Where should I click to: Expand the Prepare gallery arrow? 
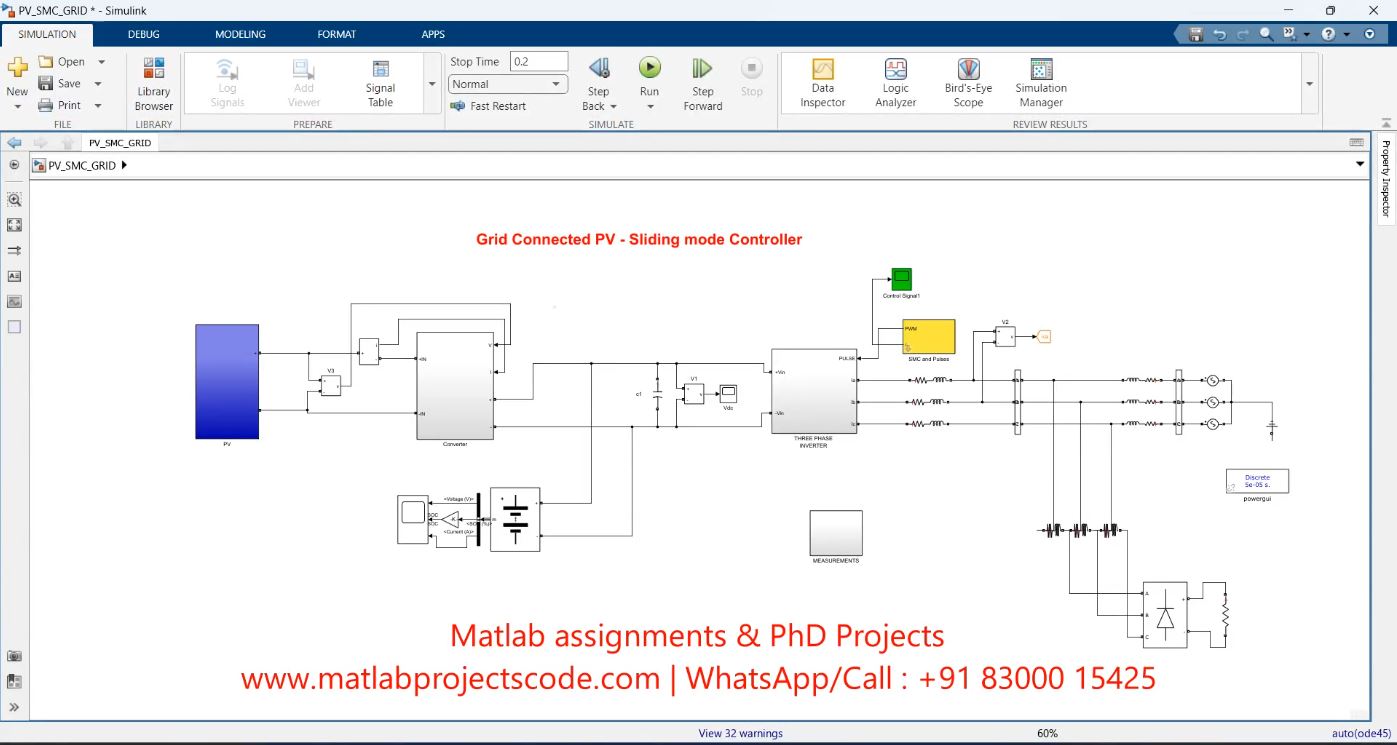click(432, 84)
